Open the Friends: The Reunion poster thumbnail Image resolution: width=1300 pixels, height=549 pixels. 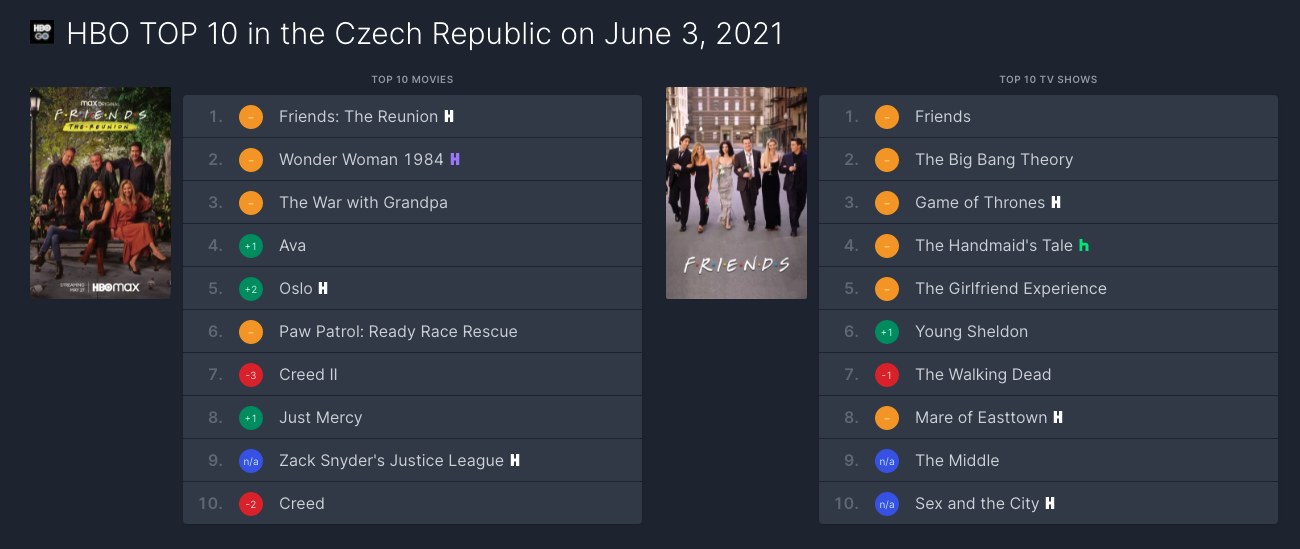click(x=100, y=193)
